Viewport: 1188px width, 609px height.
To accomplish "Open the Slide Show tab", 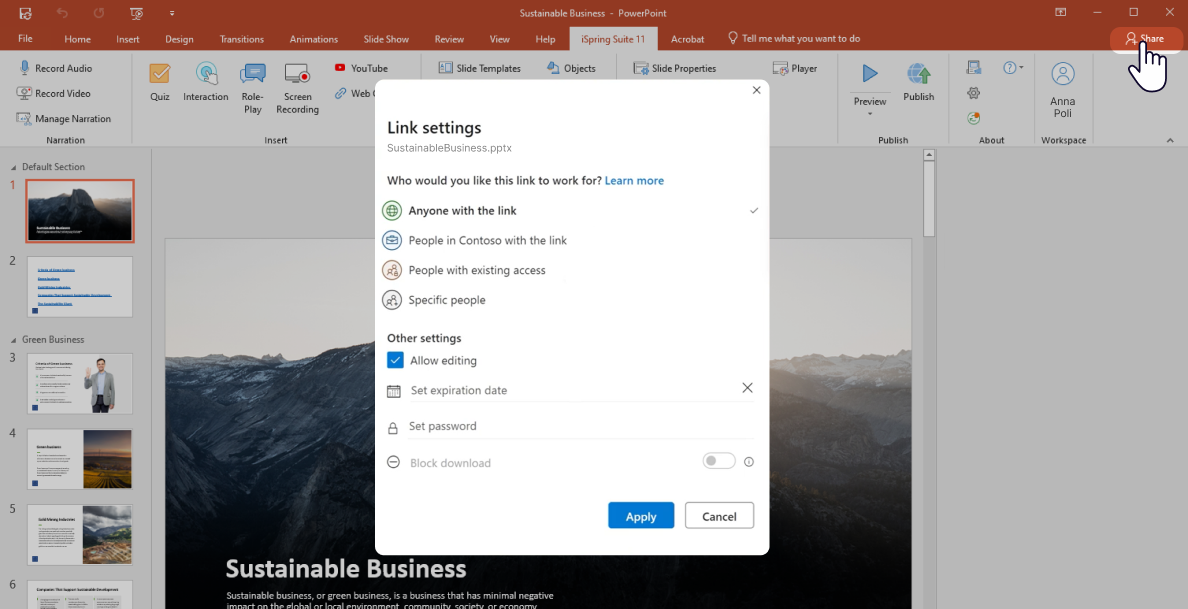I will [x=386, y=39].
